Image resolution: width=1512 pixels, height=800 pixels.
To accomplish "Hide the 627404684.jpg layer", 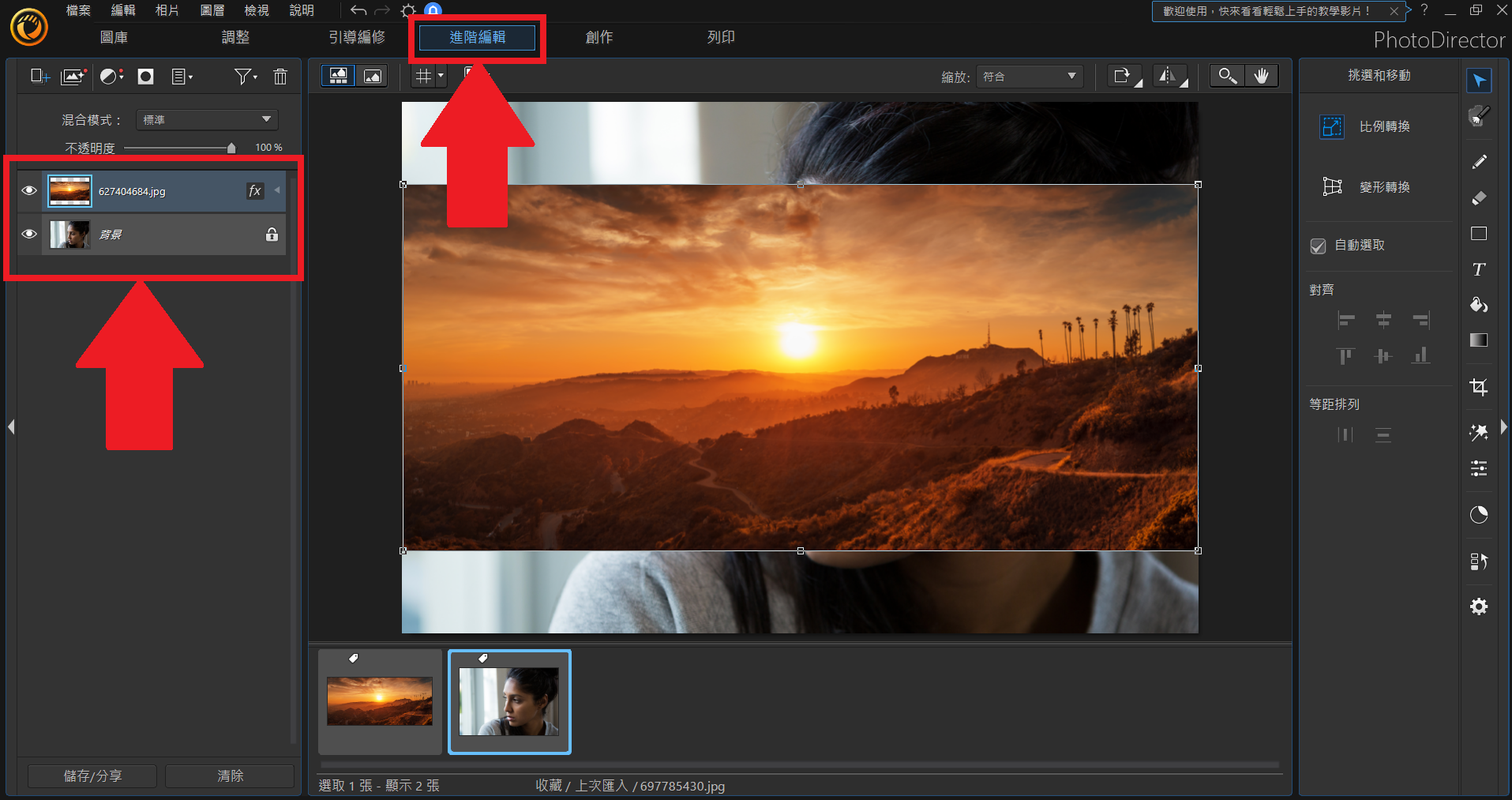I will click(x=29, y=191).
